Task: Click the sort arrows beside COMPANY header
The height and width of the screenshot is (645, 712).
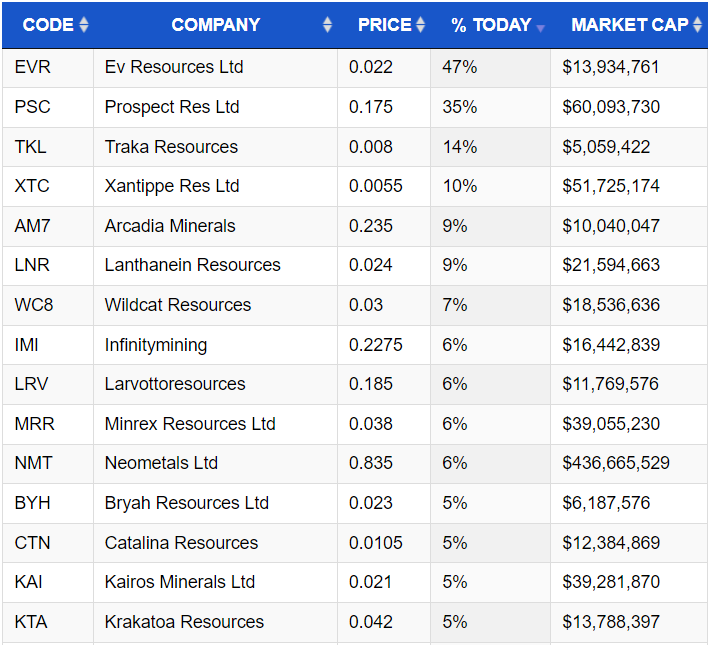Action: click(x=327, y=25)
